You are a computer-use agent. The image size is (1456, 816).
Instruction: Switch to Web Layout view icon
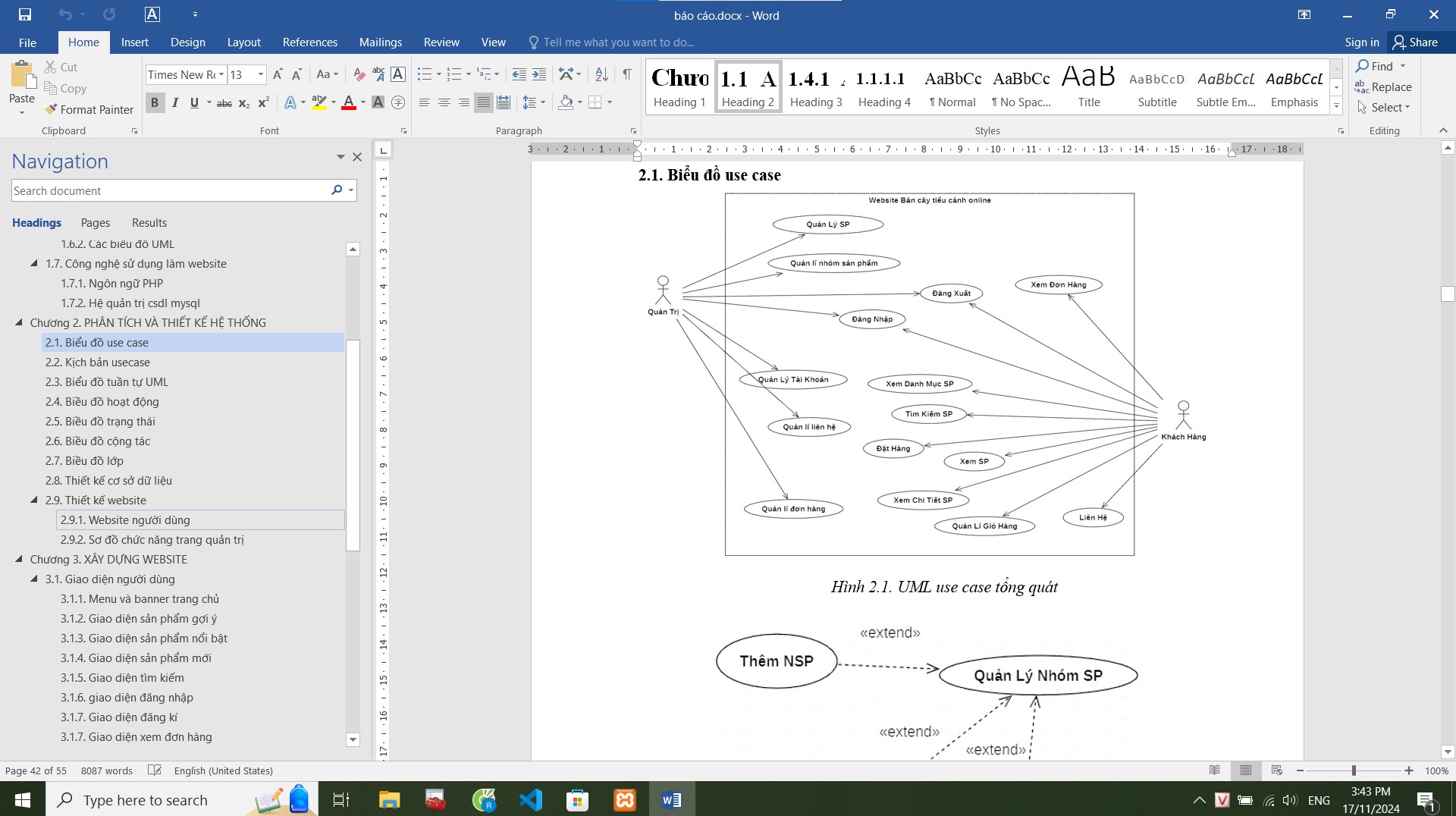pyautogui.click(x=1277, y=770)
